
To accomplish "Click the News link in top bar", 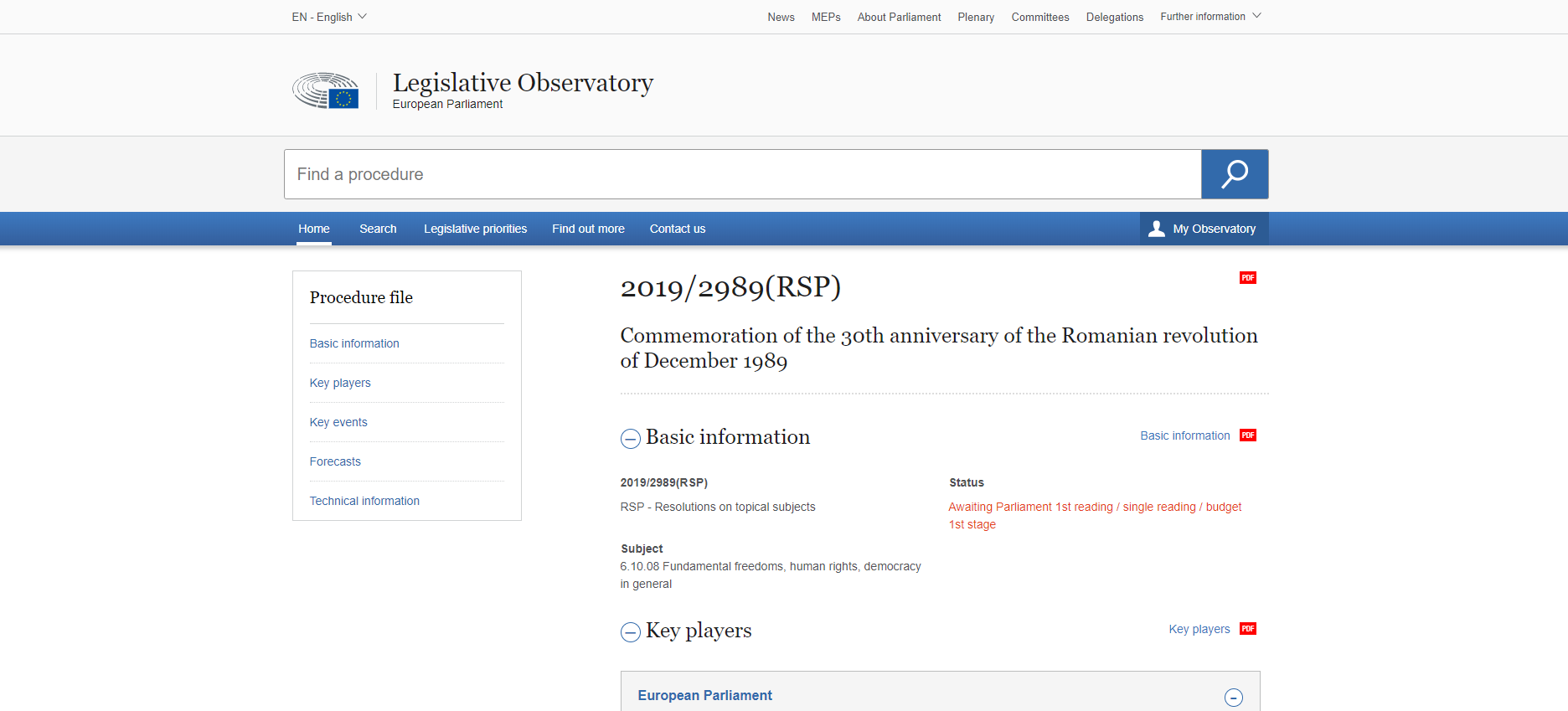I will pos(781,17).
